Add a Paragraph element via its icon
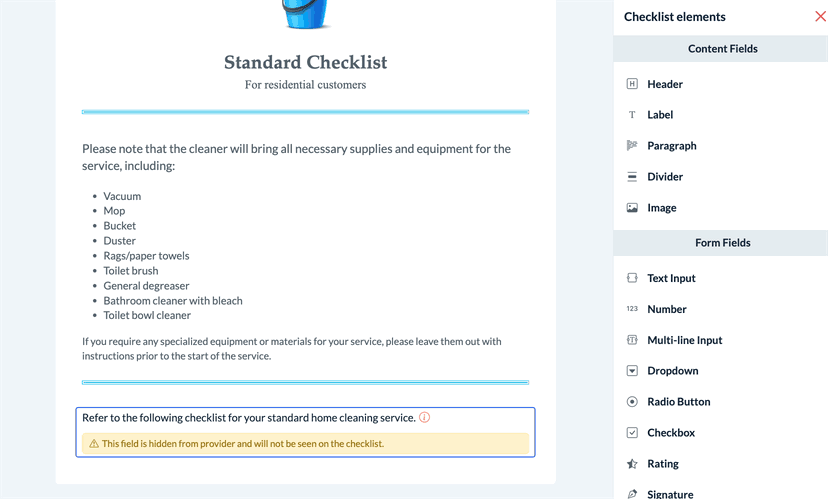Viewport: 828px width, 499px height. [x=632, y=145]
